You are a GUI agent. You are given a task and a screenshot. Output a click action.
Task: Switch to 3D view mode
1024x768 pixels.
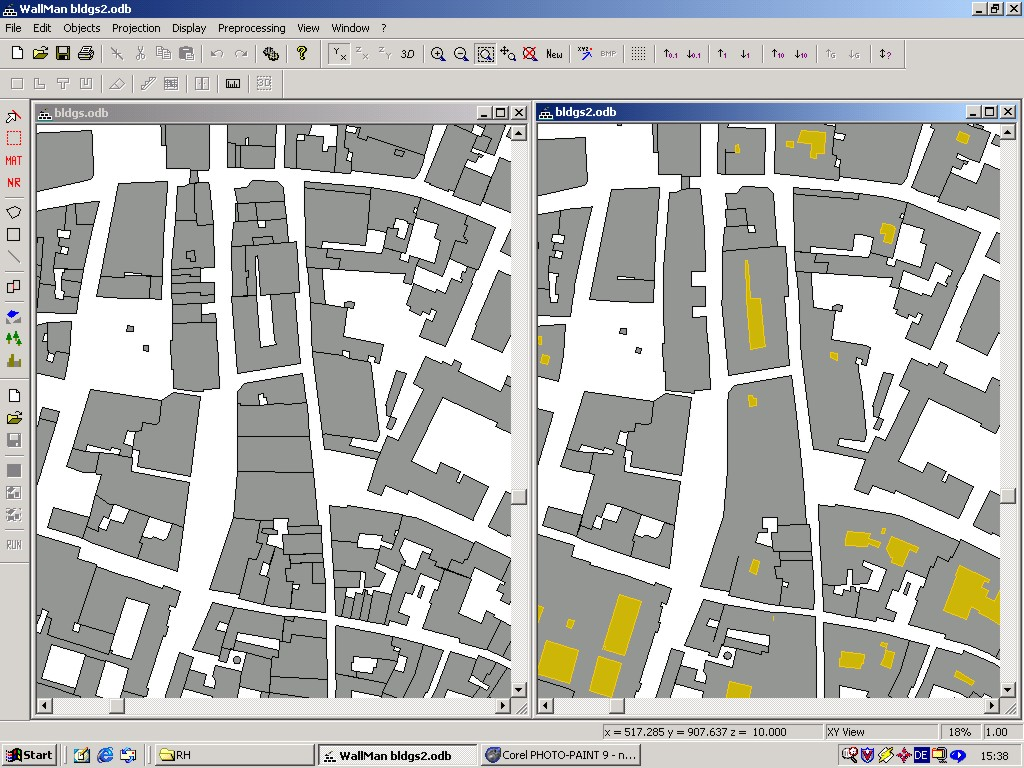coord(408,54)
